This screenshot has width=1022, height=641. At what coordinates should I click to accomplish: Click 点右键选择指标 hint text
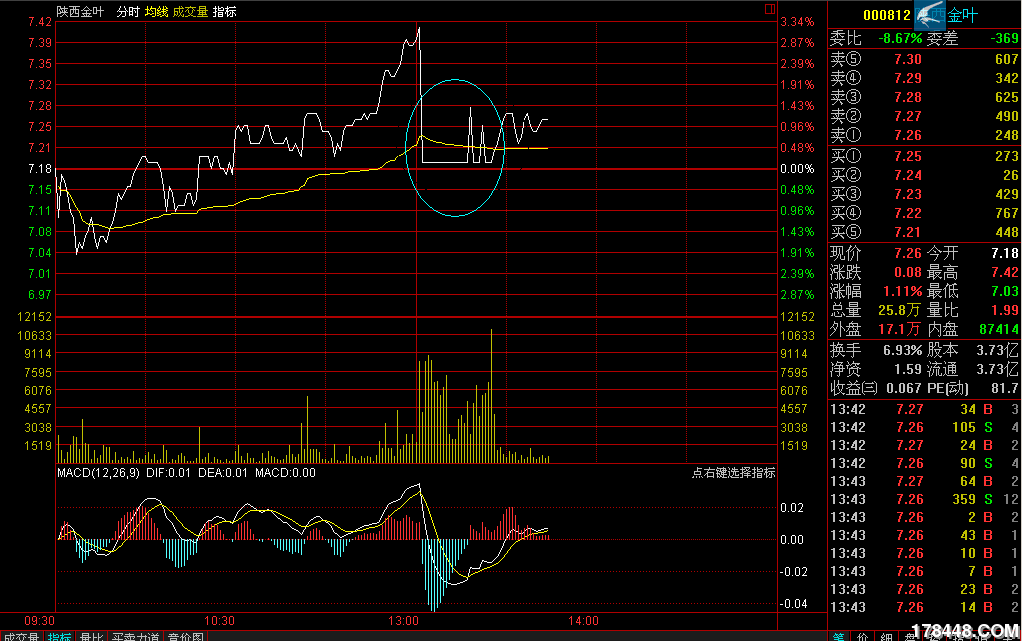coord(733,473)
